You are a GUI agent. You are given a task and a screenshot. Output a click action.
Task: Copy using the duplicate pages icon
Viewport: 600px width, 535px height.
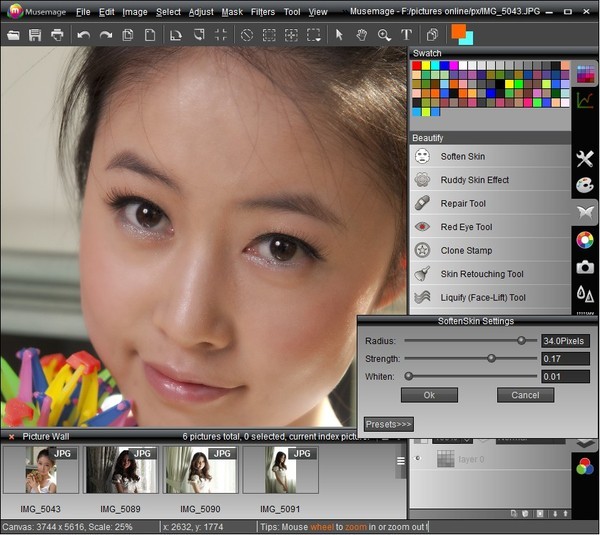click(127, 35)
